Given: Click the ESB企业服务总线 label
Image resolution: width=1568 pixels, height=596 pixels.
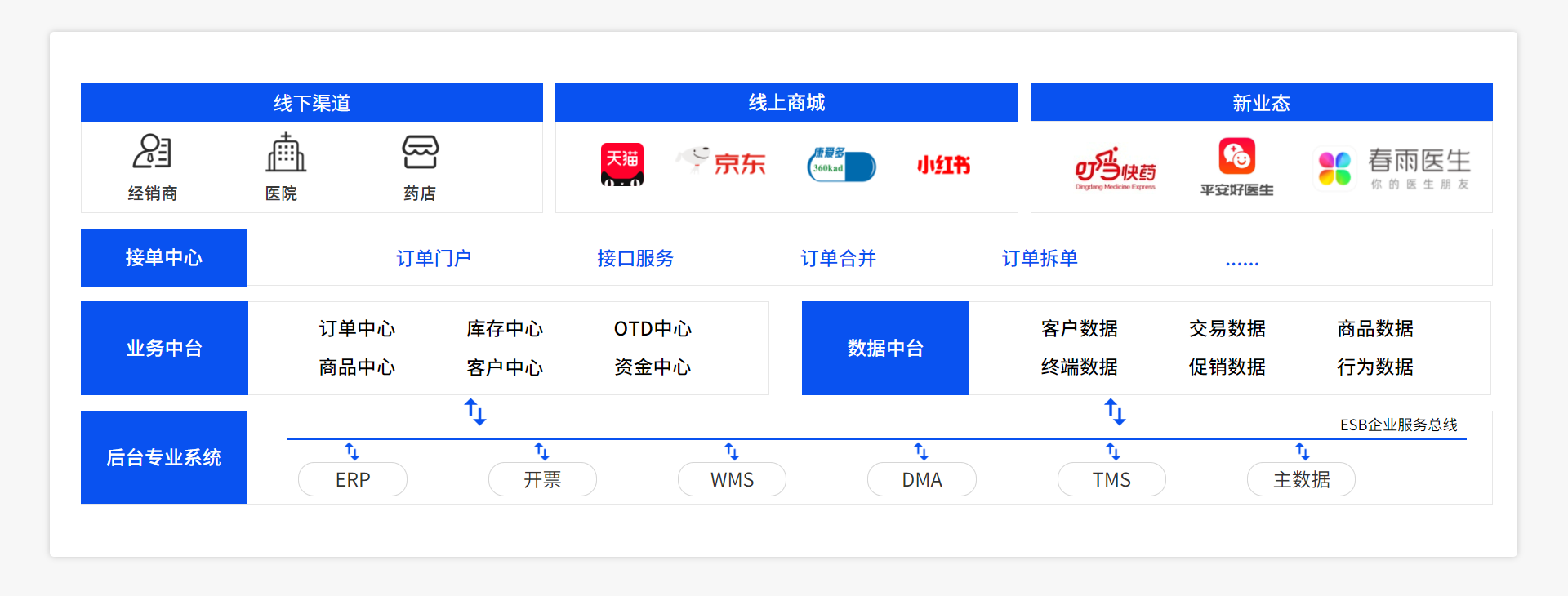Looking at the screenshot, I should (1398, 425).
